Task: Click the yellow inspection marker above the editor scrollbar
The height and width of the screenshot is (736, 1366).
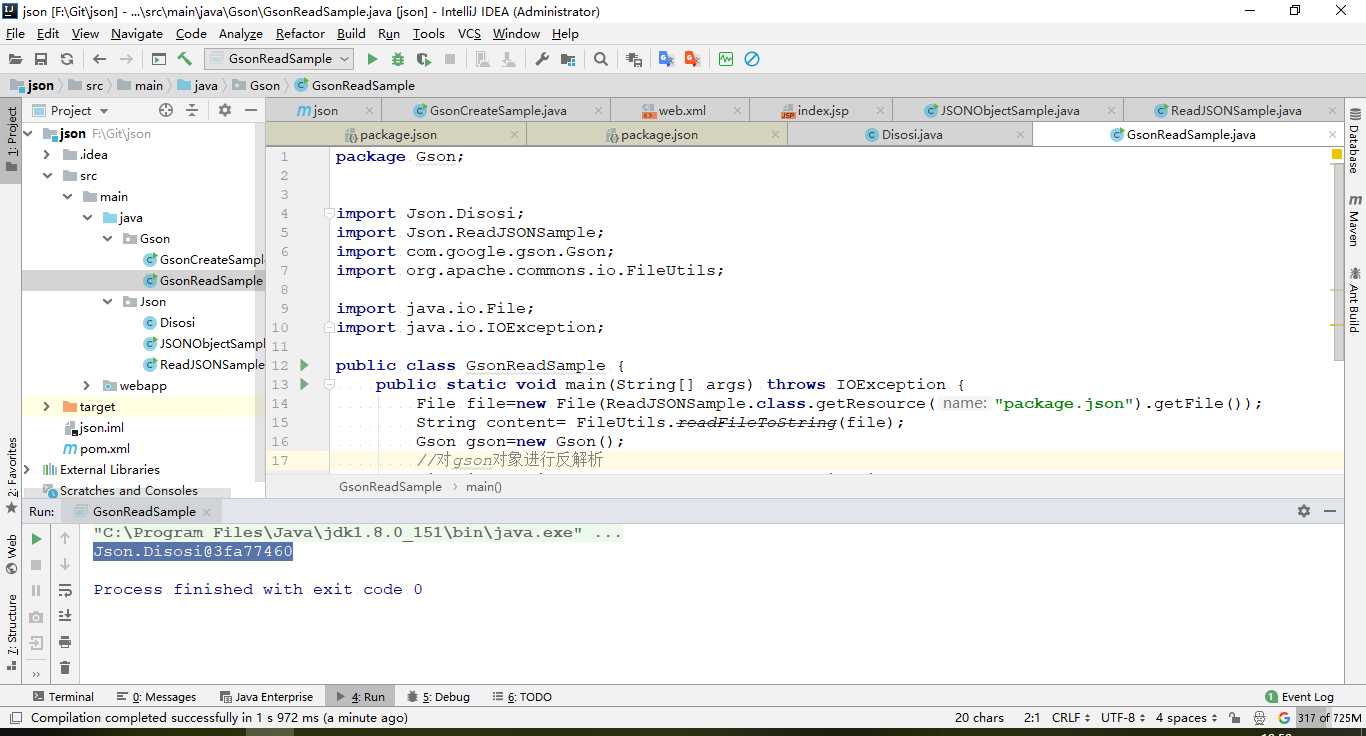Action: click(1336, 155)
